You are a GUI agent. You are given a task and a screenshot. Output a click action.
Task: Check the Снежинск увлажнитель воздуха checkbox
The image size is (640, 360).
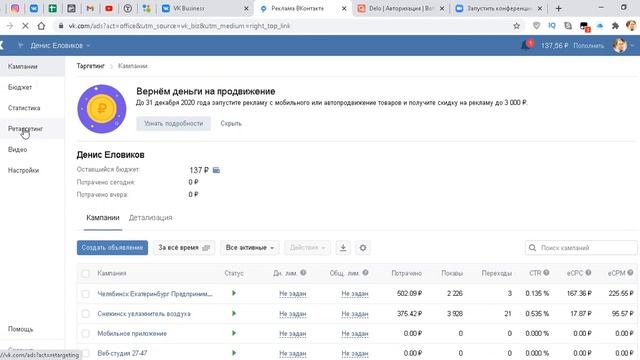pos(85,313)
